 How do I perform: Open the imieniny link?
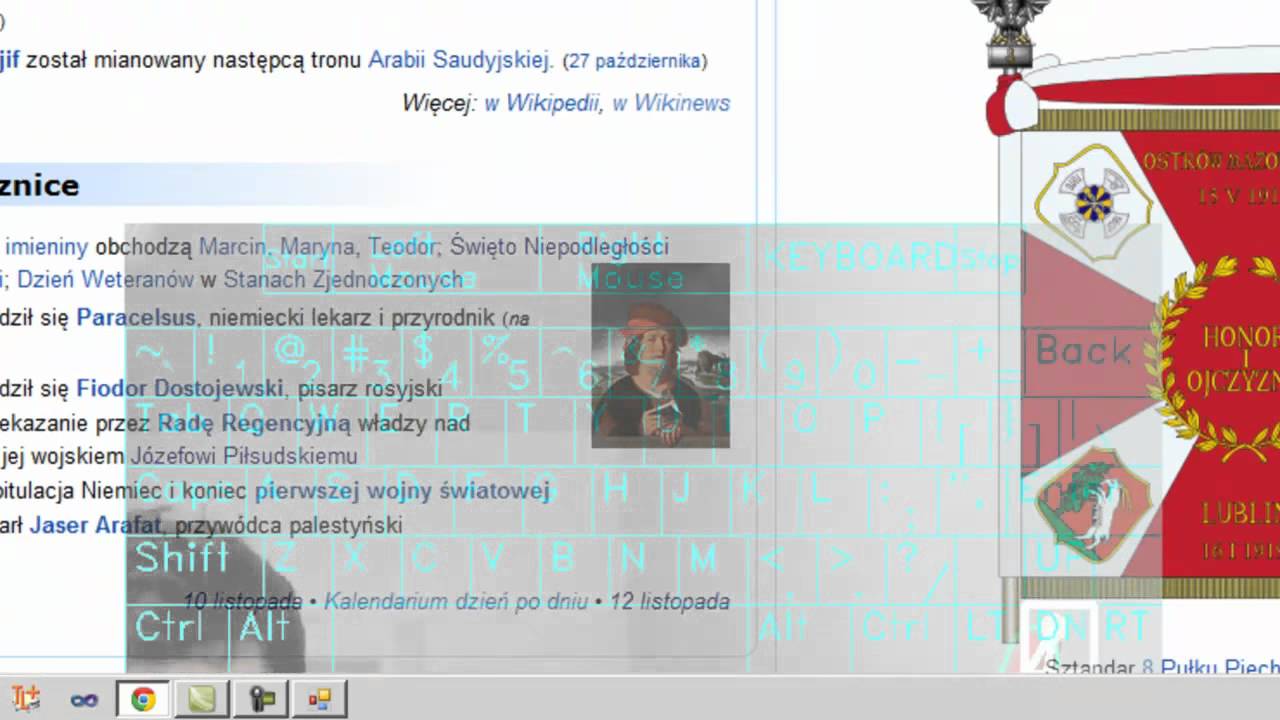[x=47, y=247]
